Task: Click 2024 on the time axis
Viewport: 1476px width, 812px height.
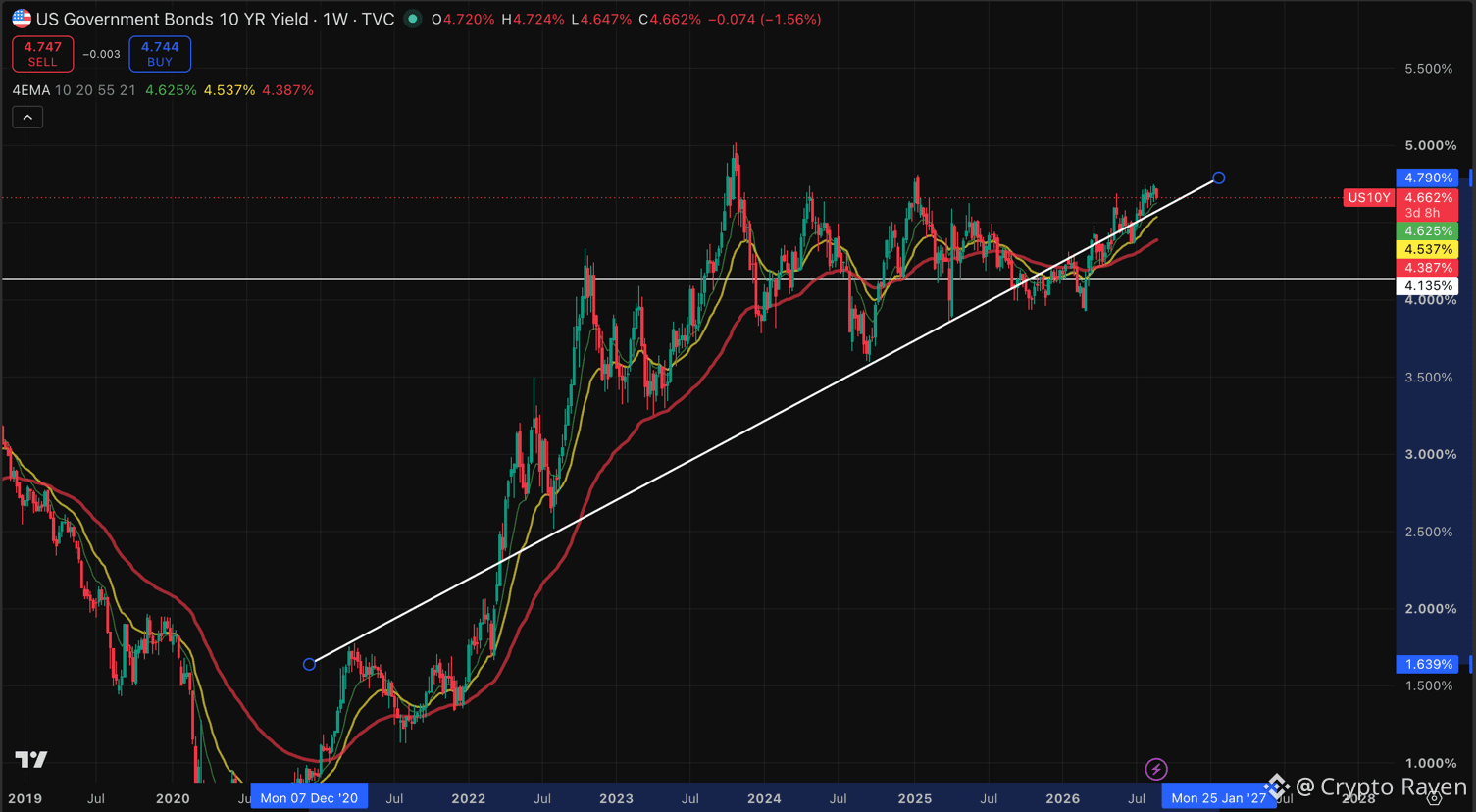Action: click(764, 798)
